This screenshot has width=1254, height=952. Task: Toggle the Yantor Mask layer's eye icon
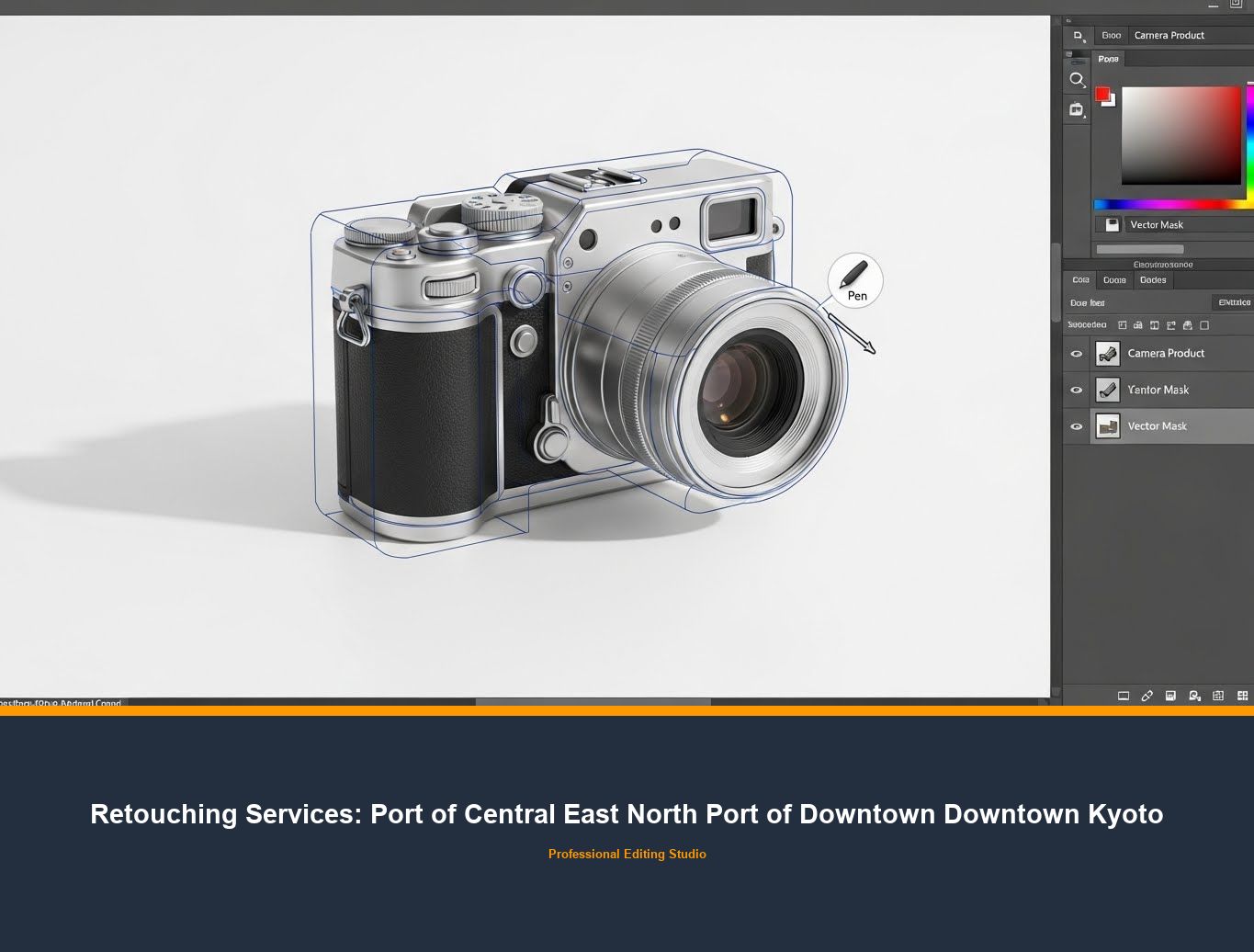tap(1076, 390)
